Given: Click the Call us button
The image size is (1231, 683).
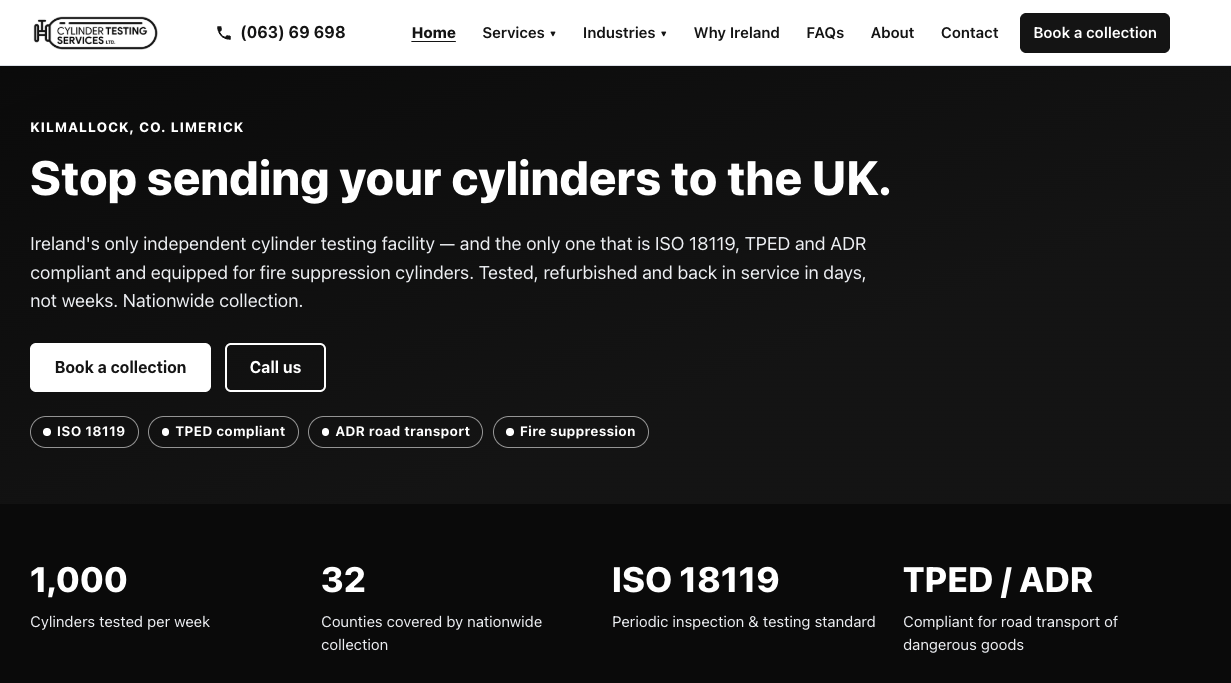Looking at the screenshot, I should pos(275,367).
